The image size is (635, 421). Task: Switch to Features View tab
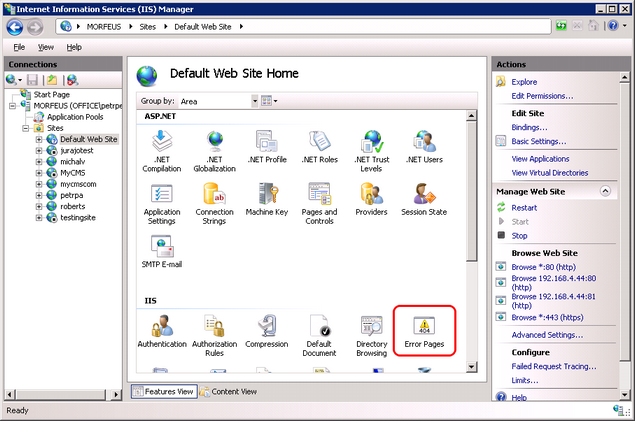[x=164, y=391]
